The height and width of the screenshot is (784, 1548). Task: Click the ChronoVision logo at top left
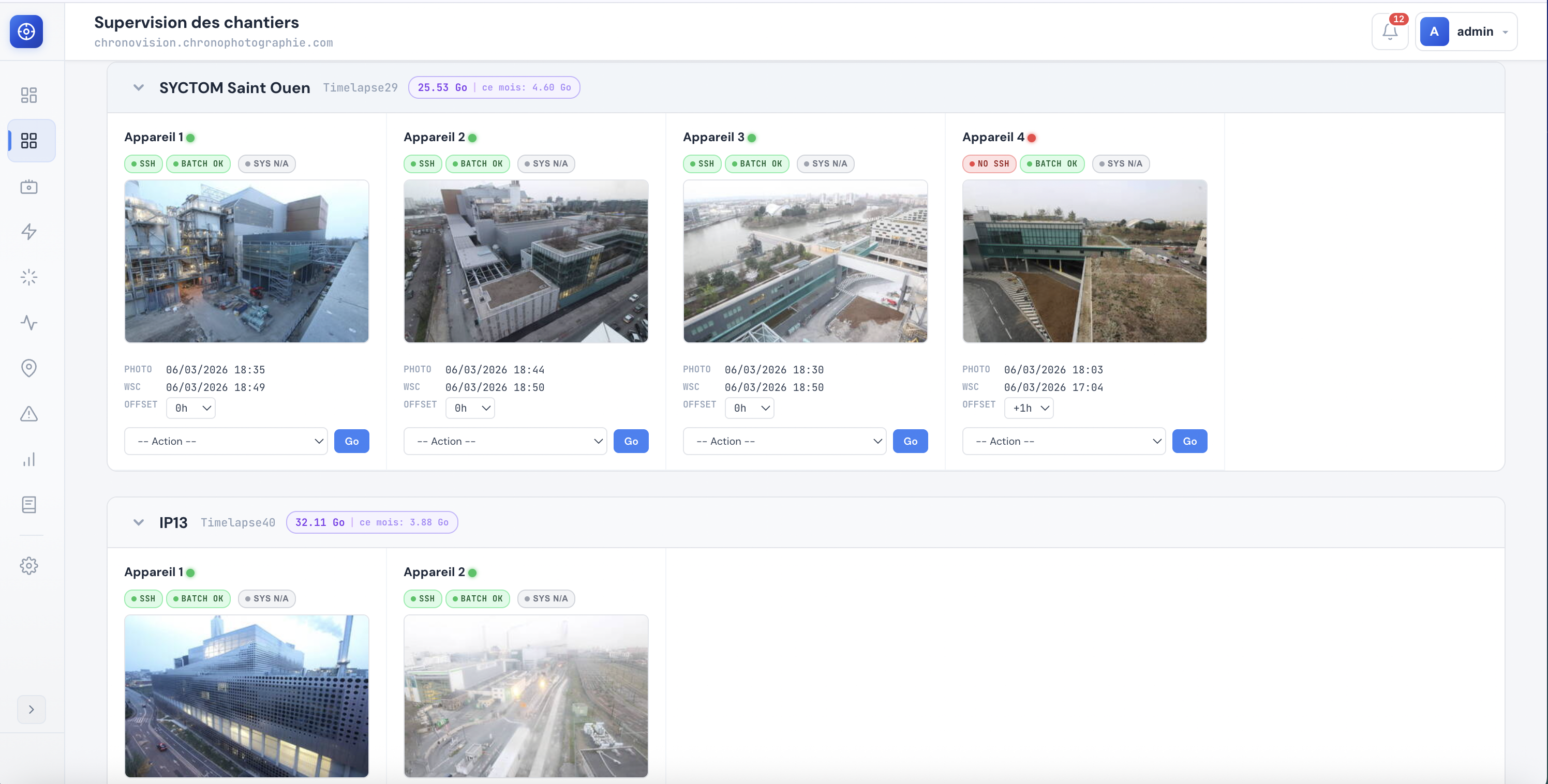(x=26, y=31)
